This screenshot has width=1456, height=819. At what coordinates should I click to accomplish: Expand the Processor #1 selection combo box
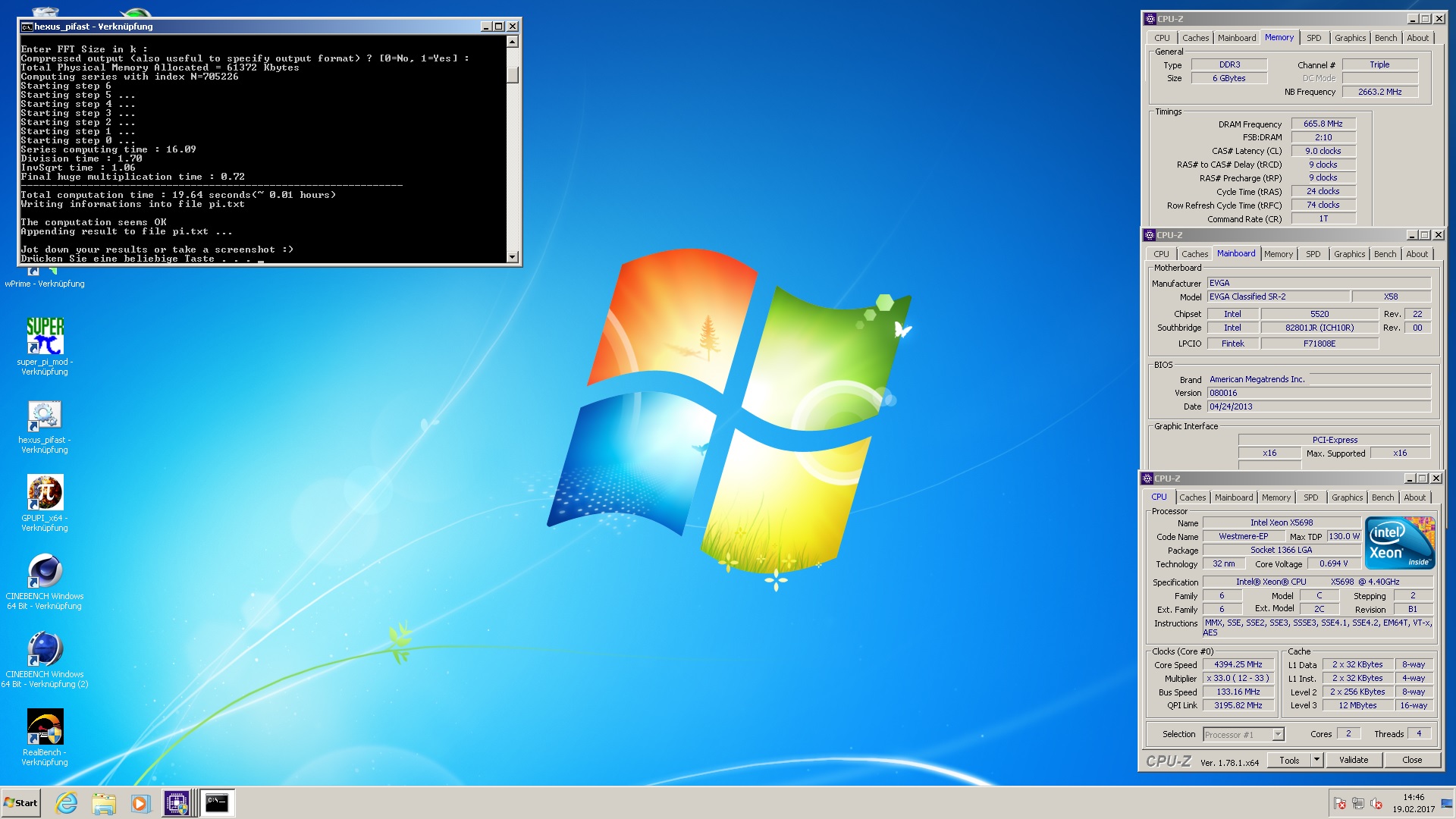(1278, 734)
